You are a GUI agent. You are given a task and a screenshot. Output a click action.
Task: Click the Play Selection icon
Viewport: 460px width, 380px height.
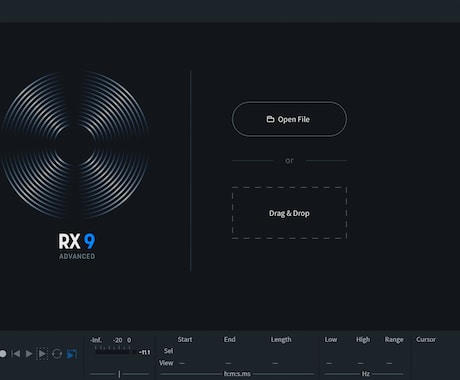pos(42,354)
